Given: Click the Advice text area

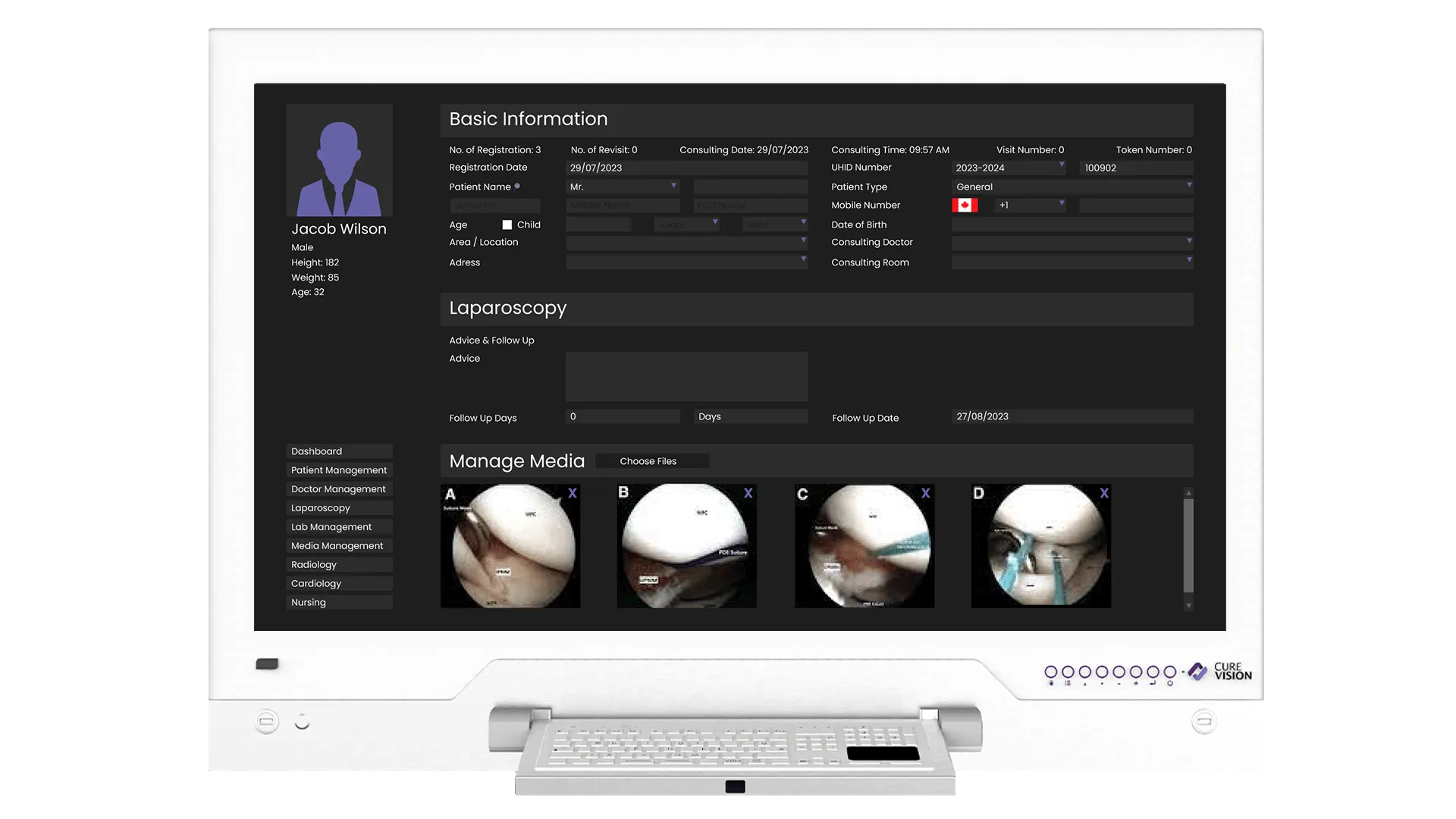Looking at the screenshot, I should (x=686, y=376).
